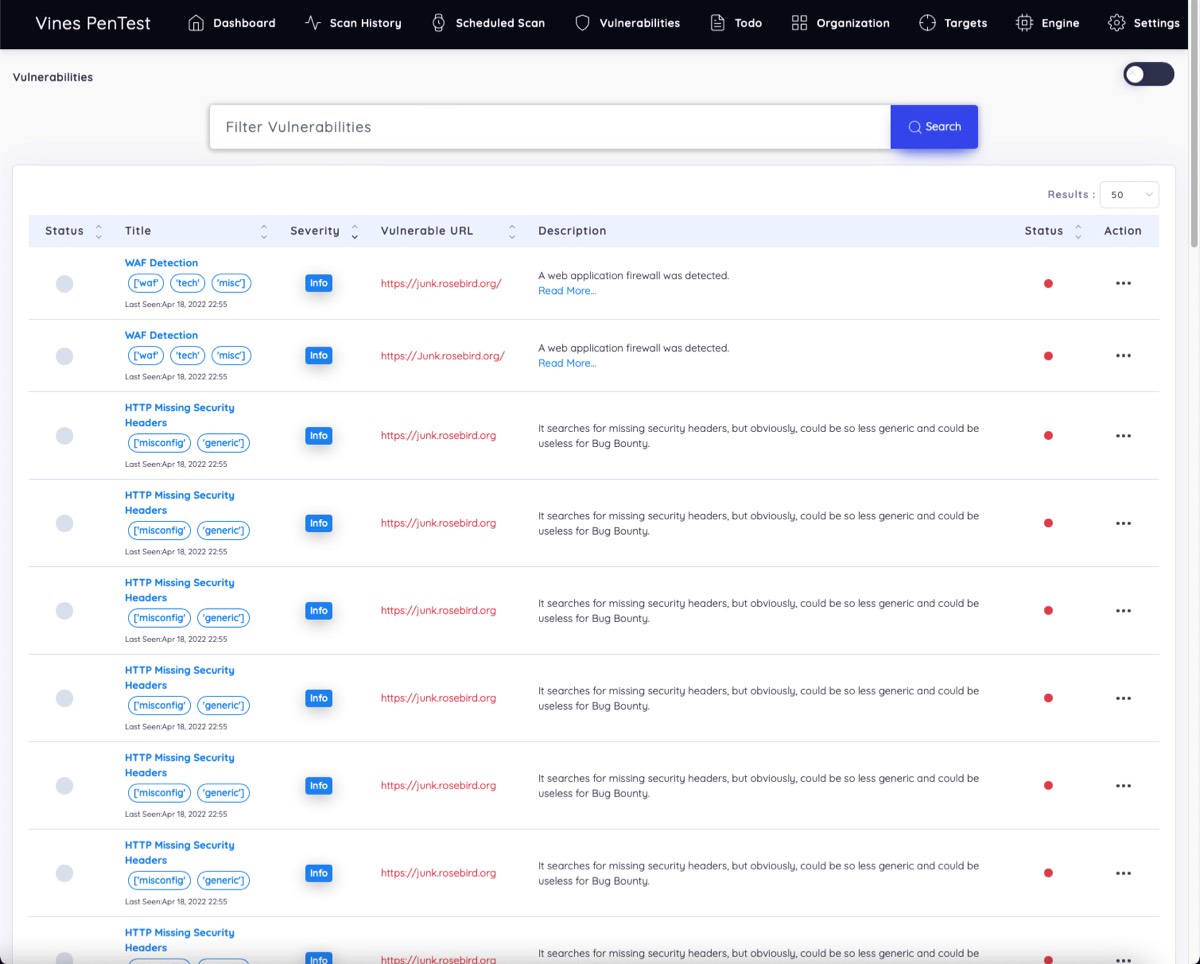Select the round checkbox of first WAF Detection row
1200x964 pixels.
(64, 283)
